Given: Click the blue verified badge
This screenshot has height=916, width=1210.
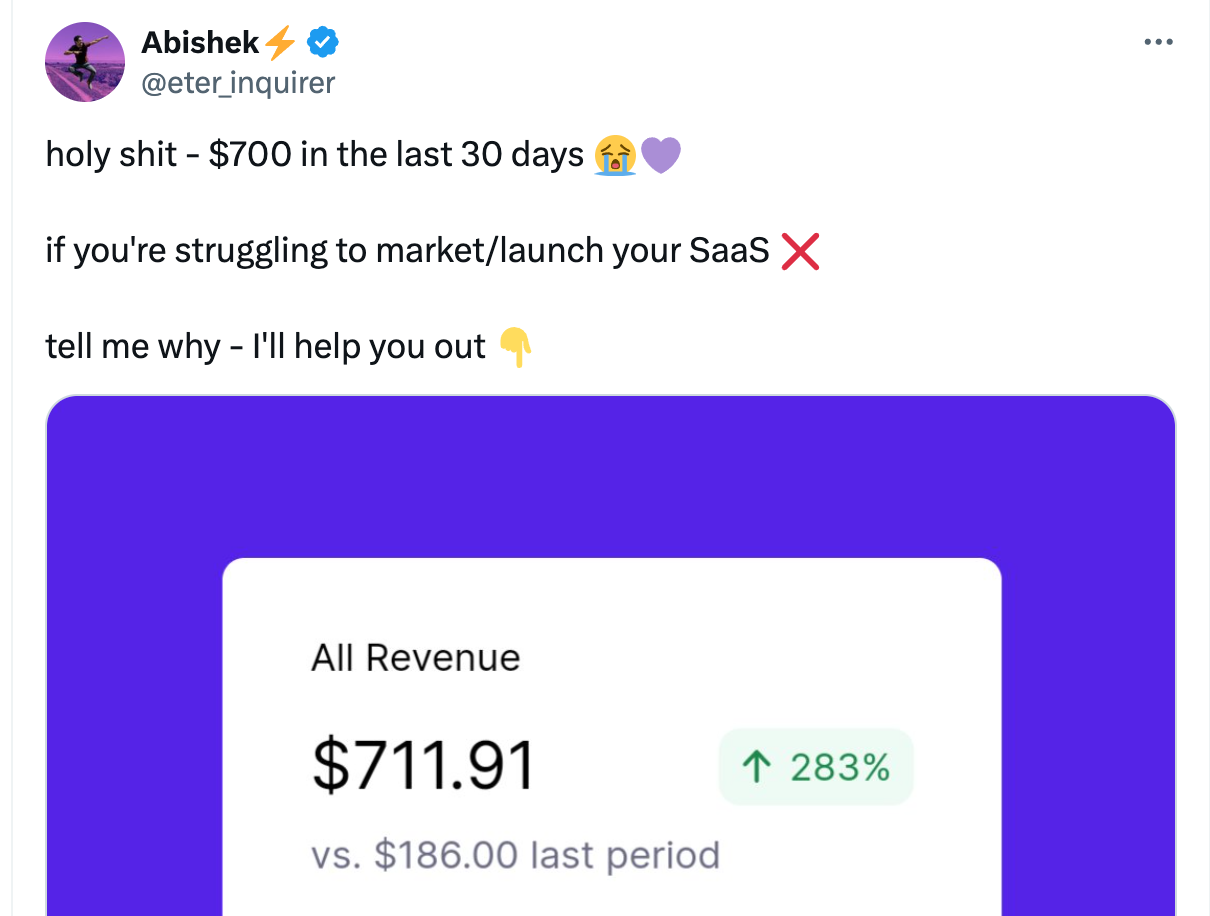Looking at the screenshot, I should coord(322,42).
